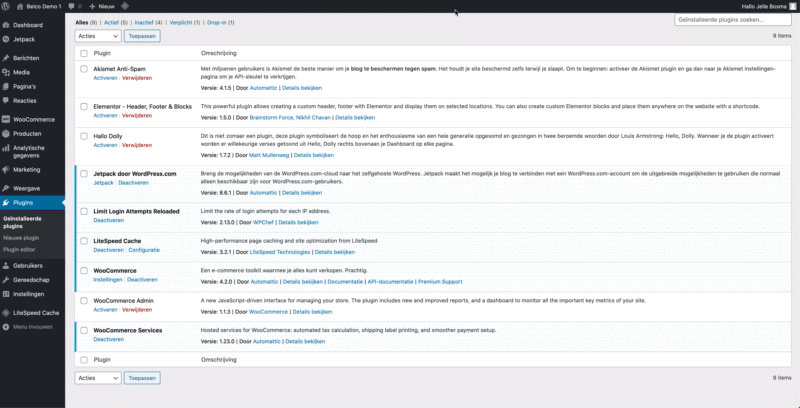Click the Plugins plug icon
Screen dimensions: 800x408
6,202
